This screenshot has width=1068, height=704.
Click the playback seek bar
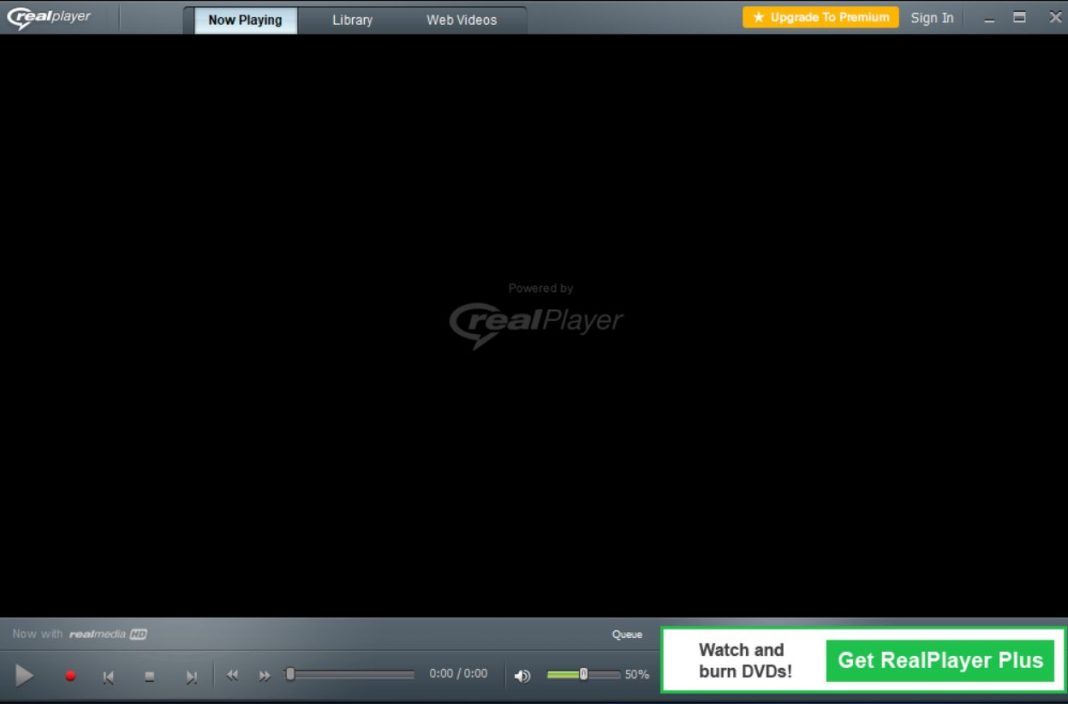(350, 674)
